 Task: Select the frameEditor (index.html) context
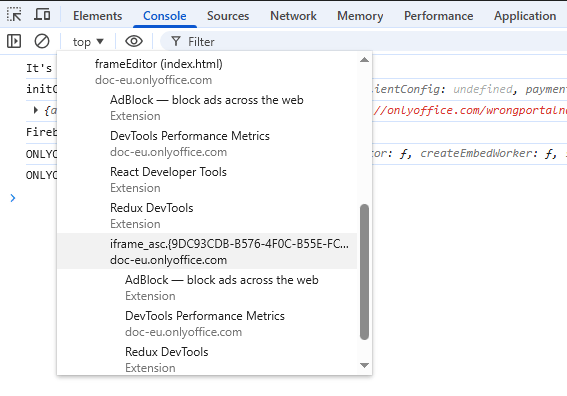point(207,72)
